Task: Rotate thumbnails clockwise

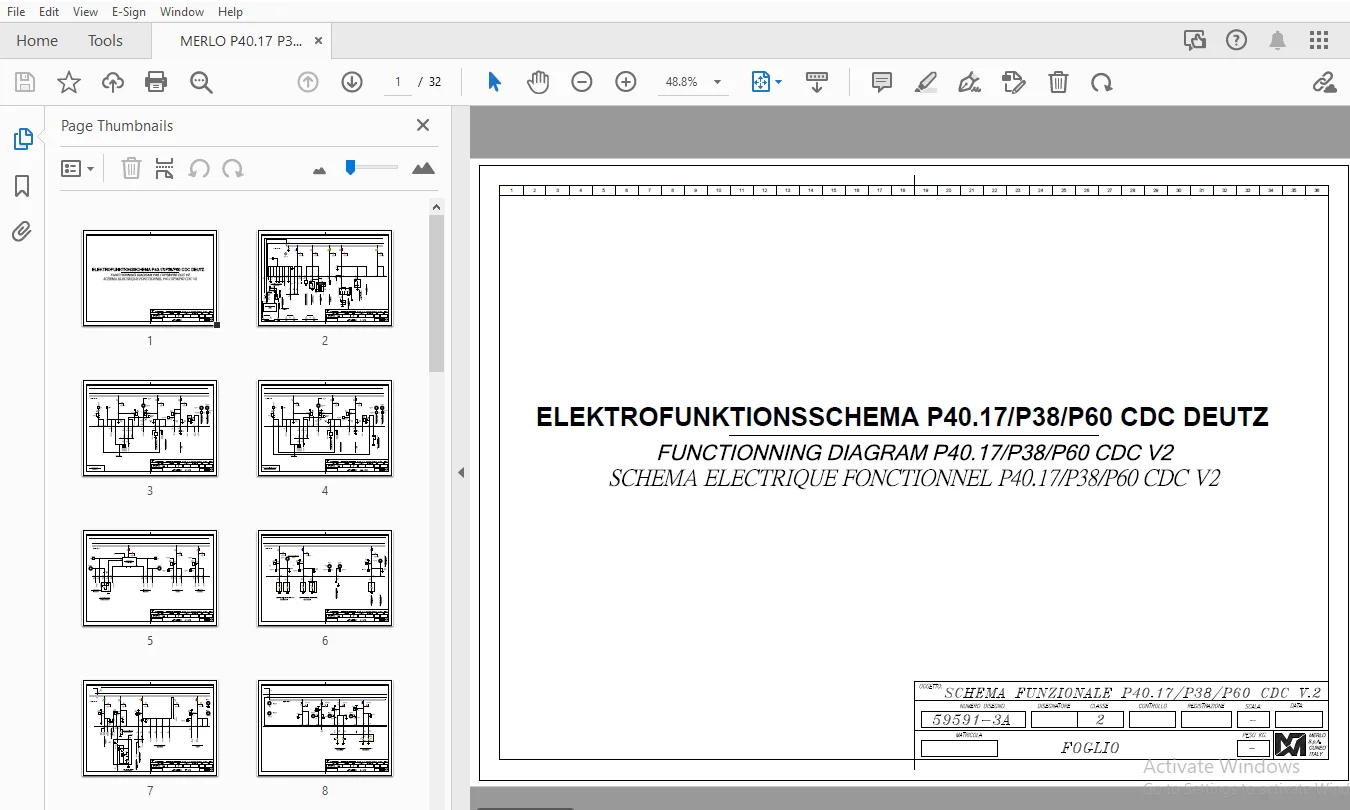Action: (233, 169)
